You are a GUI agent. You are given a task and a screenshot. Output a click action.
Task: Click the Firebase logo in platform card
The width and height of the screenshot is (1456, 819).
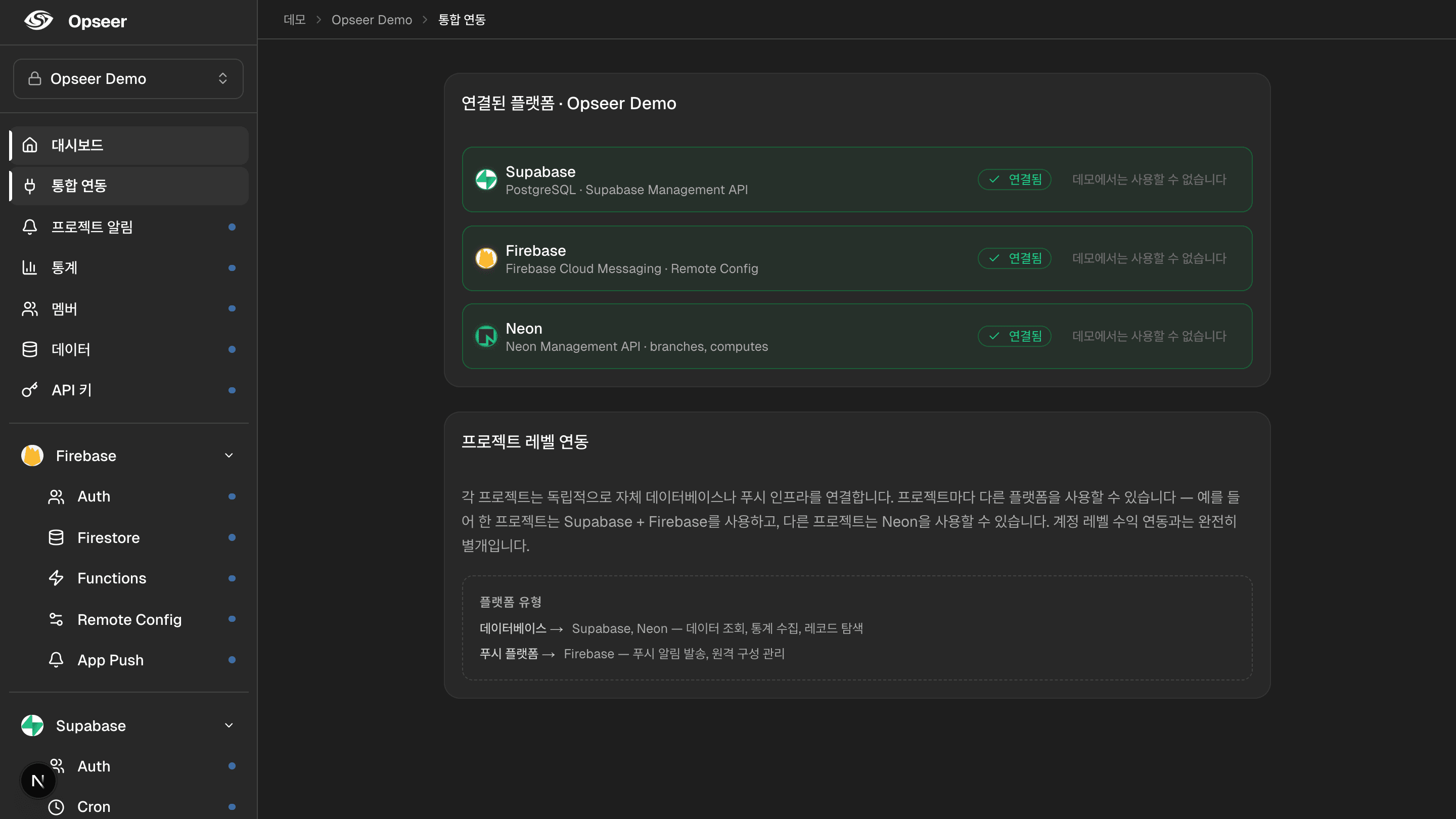(486, 258)
